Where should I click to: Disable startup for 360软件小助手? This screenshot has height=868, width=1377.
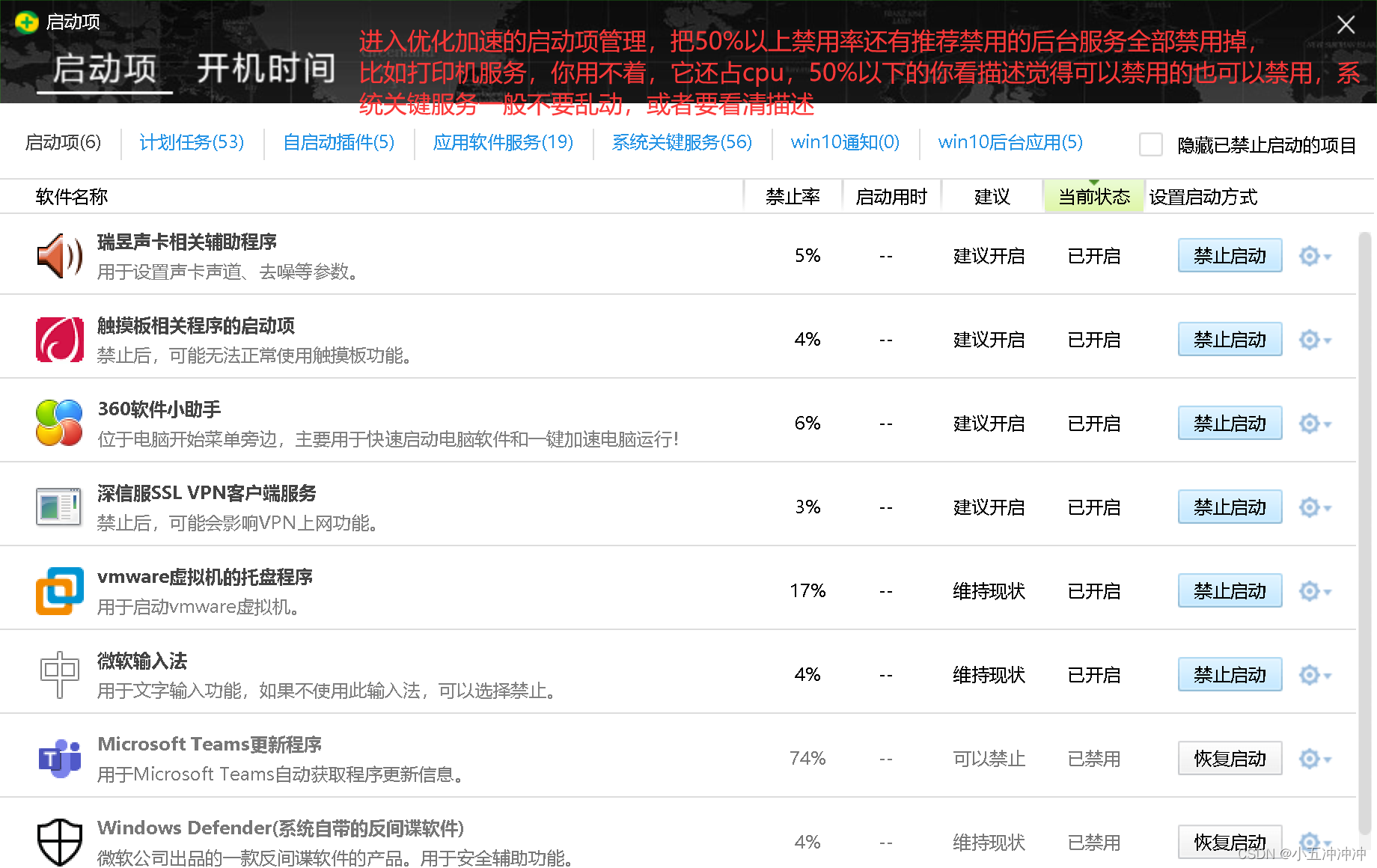1230,424
